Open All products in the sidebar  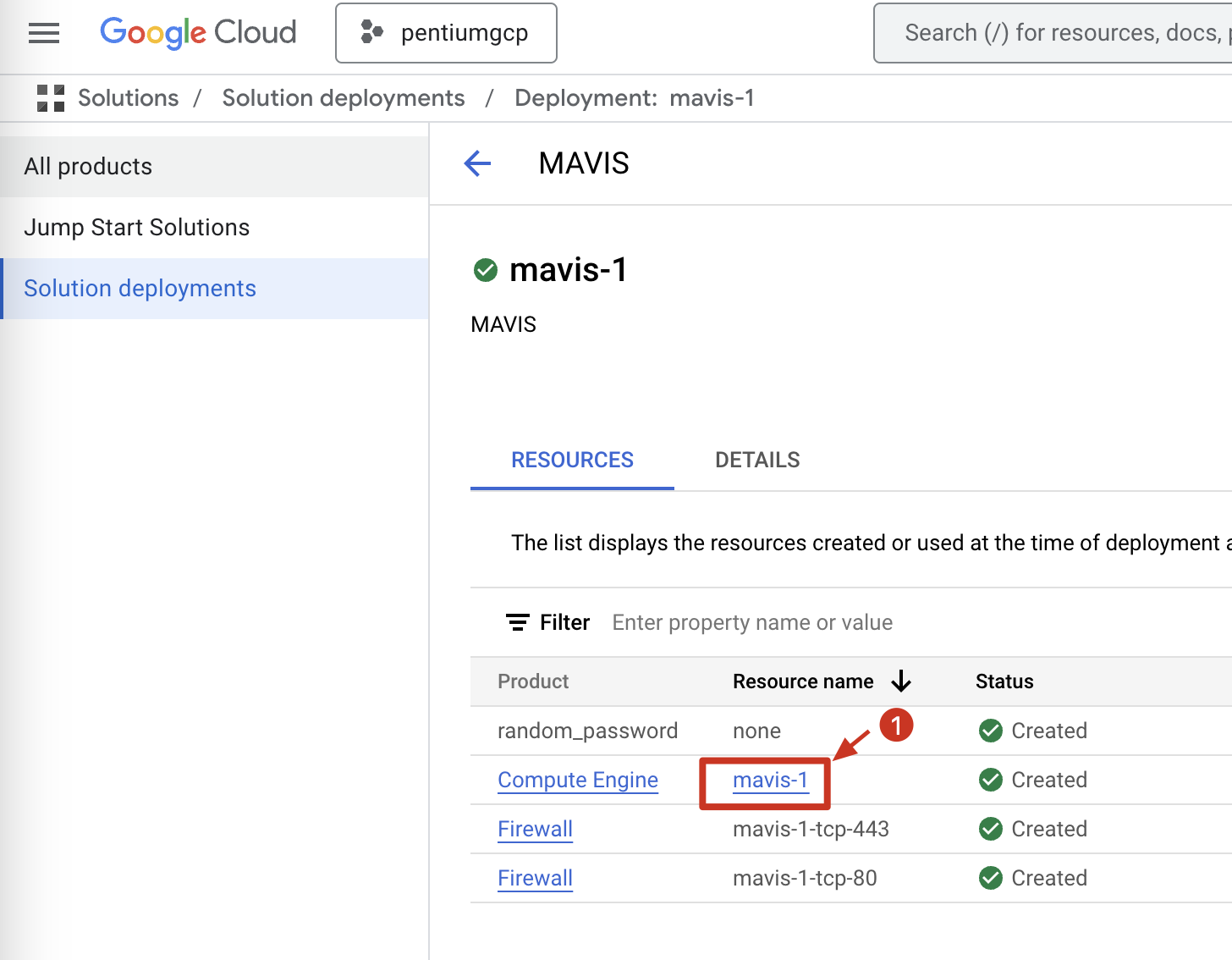point(88,167)
